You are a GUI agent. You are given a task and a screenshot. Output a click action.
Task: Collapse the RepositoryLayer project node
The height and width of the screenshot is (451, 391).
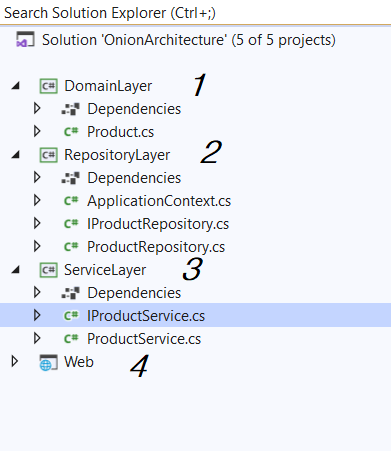point(15,155)
